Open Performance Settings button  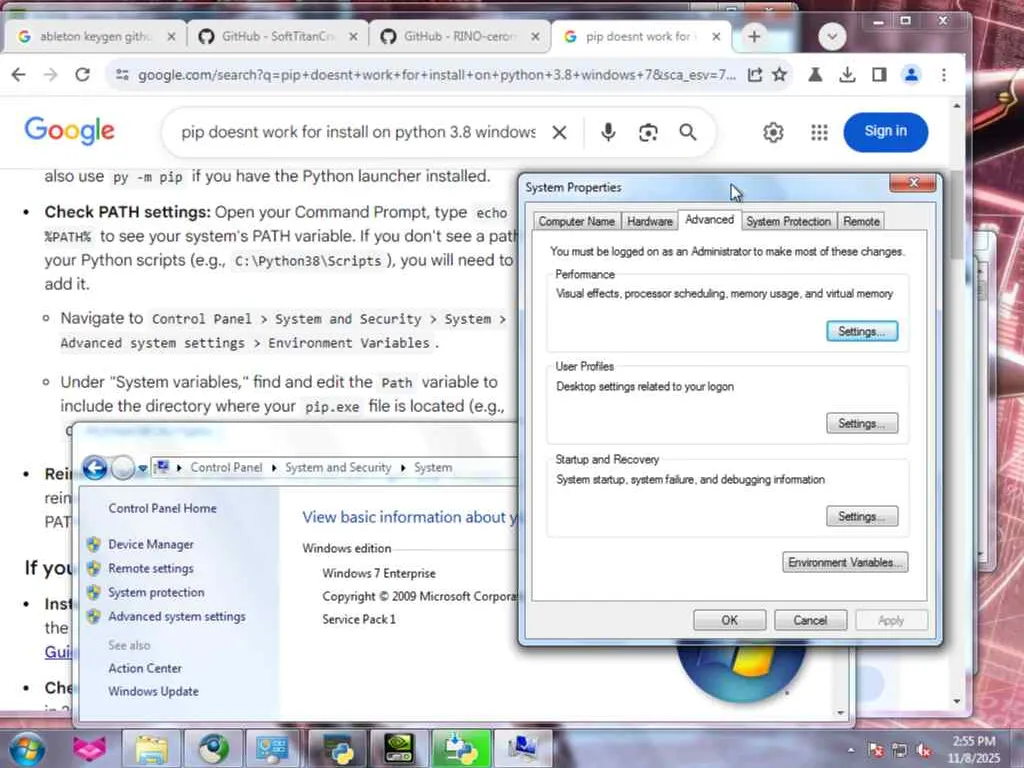tap(861, 331)
